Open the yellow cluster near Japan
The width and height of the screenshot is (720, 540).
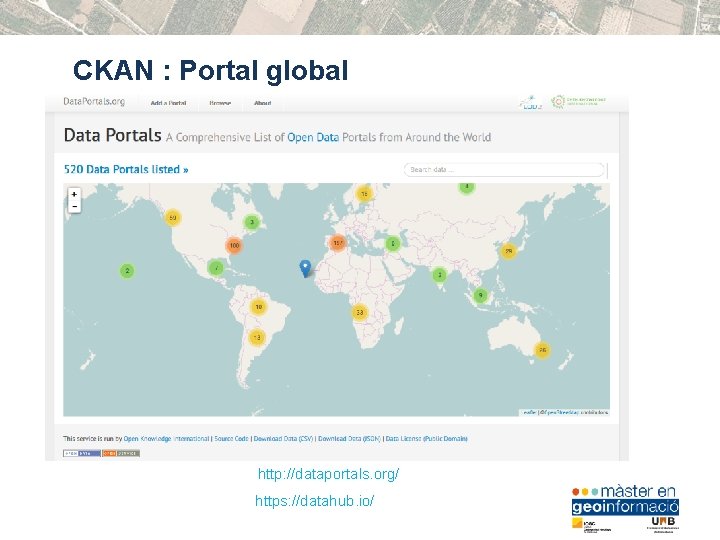[x=508, y=251]
